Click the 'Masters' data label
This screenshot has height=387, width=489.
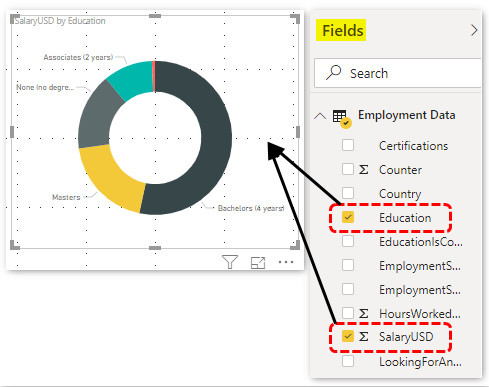pyautogui.click(x=66, y=197)
